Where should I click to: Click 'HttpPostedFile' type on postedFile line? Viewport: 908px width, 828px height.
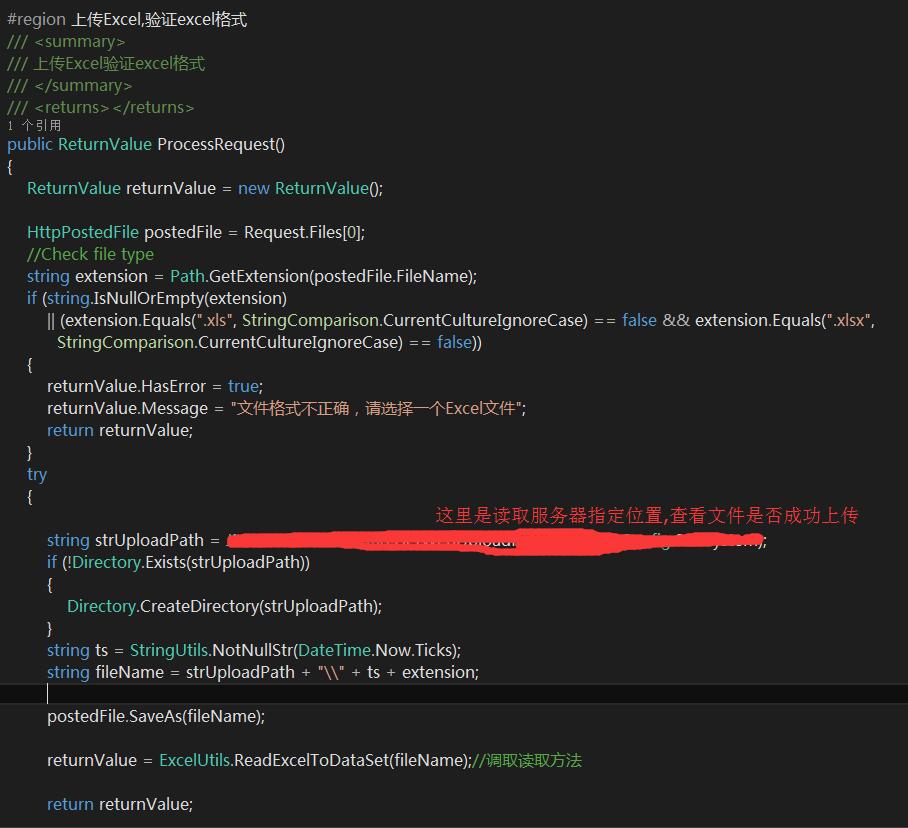(83, 232)
